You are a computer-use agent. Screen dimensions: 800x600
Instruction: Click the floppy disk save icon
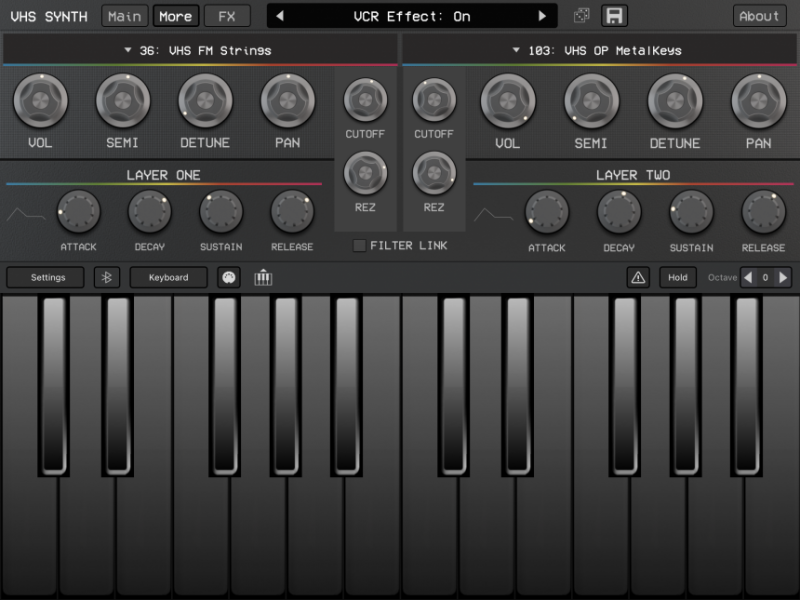(x=613, y=15)
